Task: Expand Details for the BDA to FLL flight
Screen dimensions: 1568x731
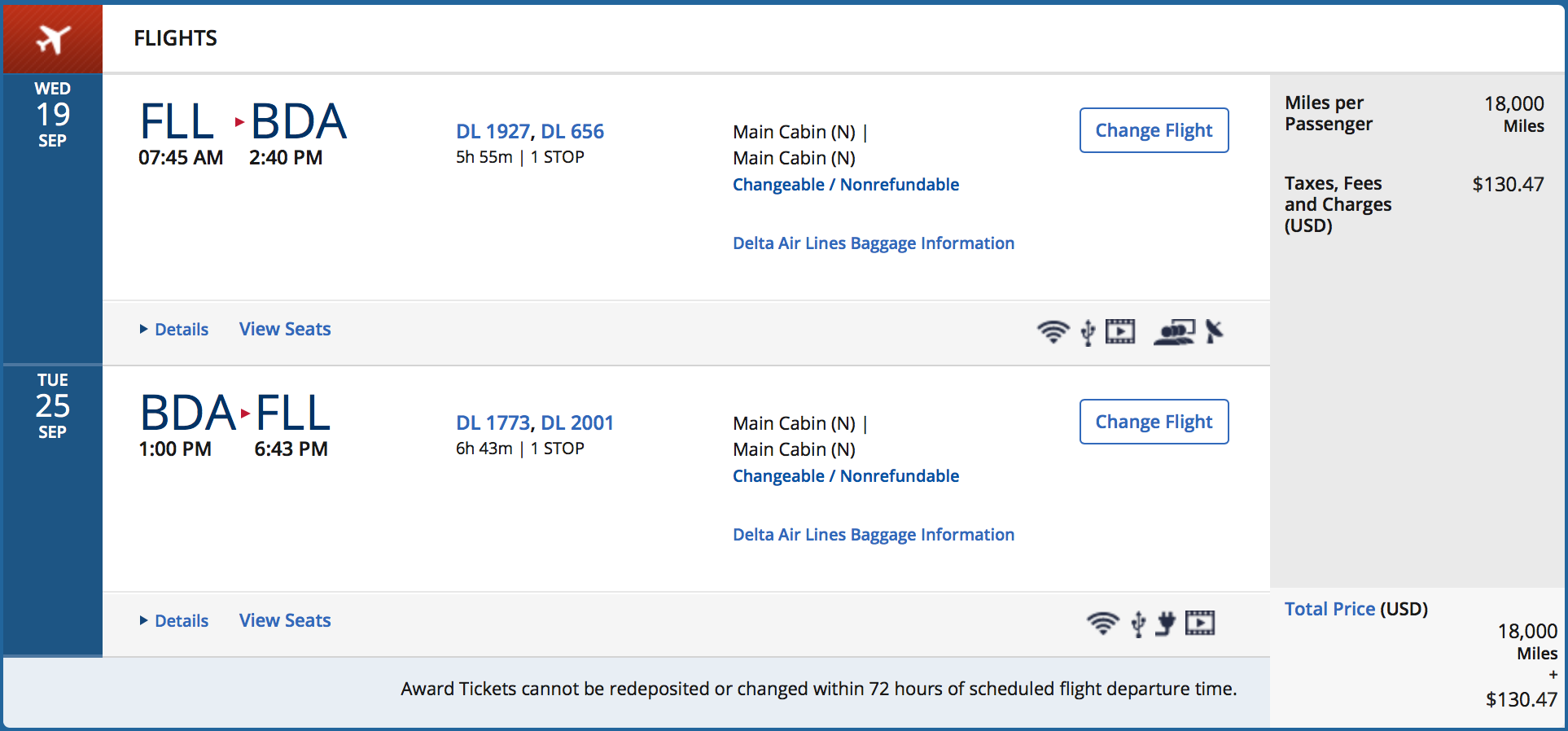Action: (x=174, y=620)
